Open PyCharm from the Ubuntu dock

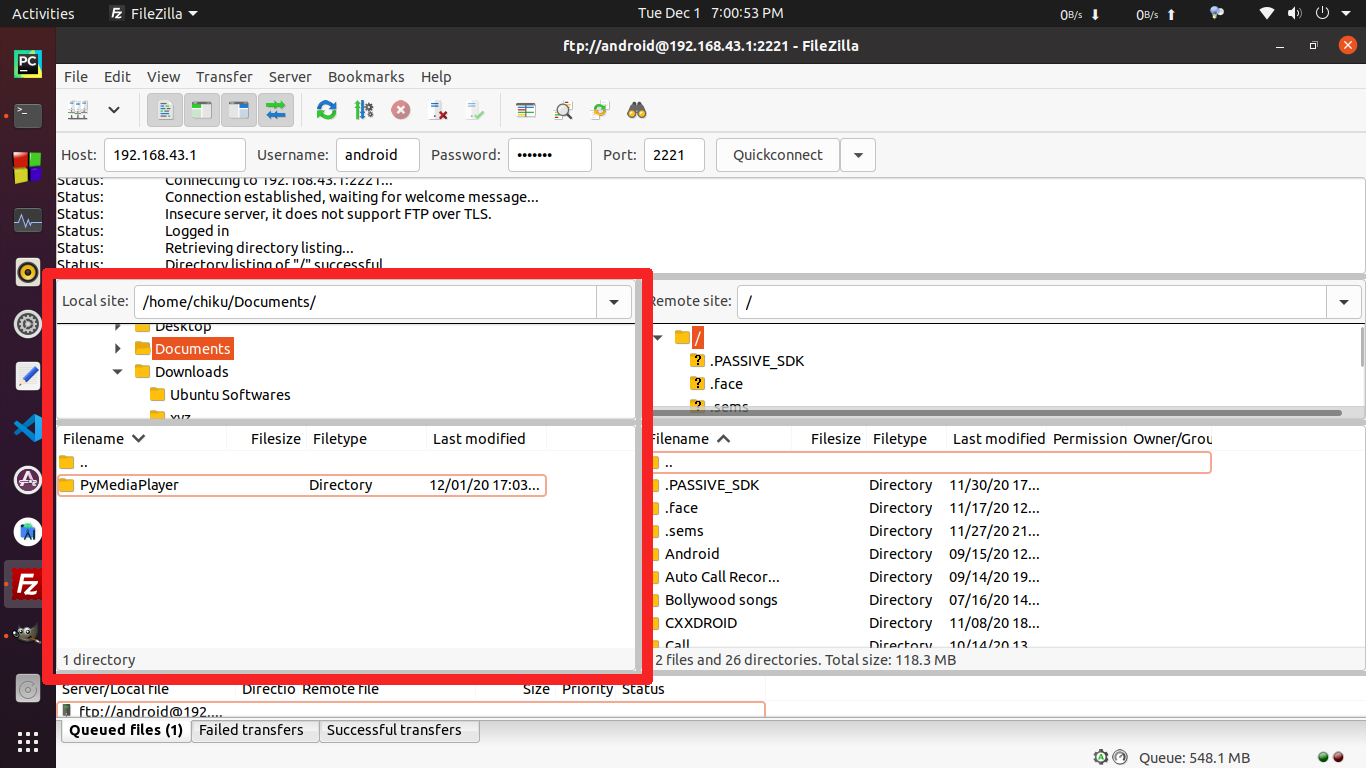pyautogui.click(x=28, y=64)
